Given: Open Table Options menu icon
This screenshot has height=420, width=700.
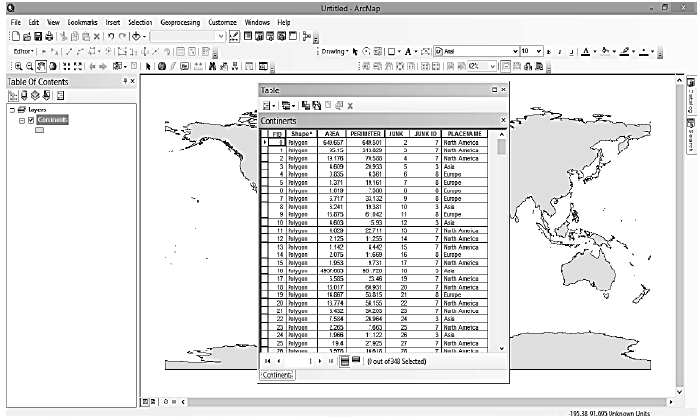Looking at the screenshot, I should (x=268, y=104).
